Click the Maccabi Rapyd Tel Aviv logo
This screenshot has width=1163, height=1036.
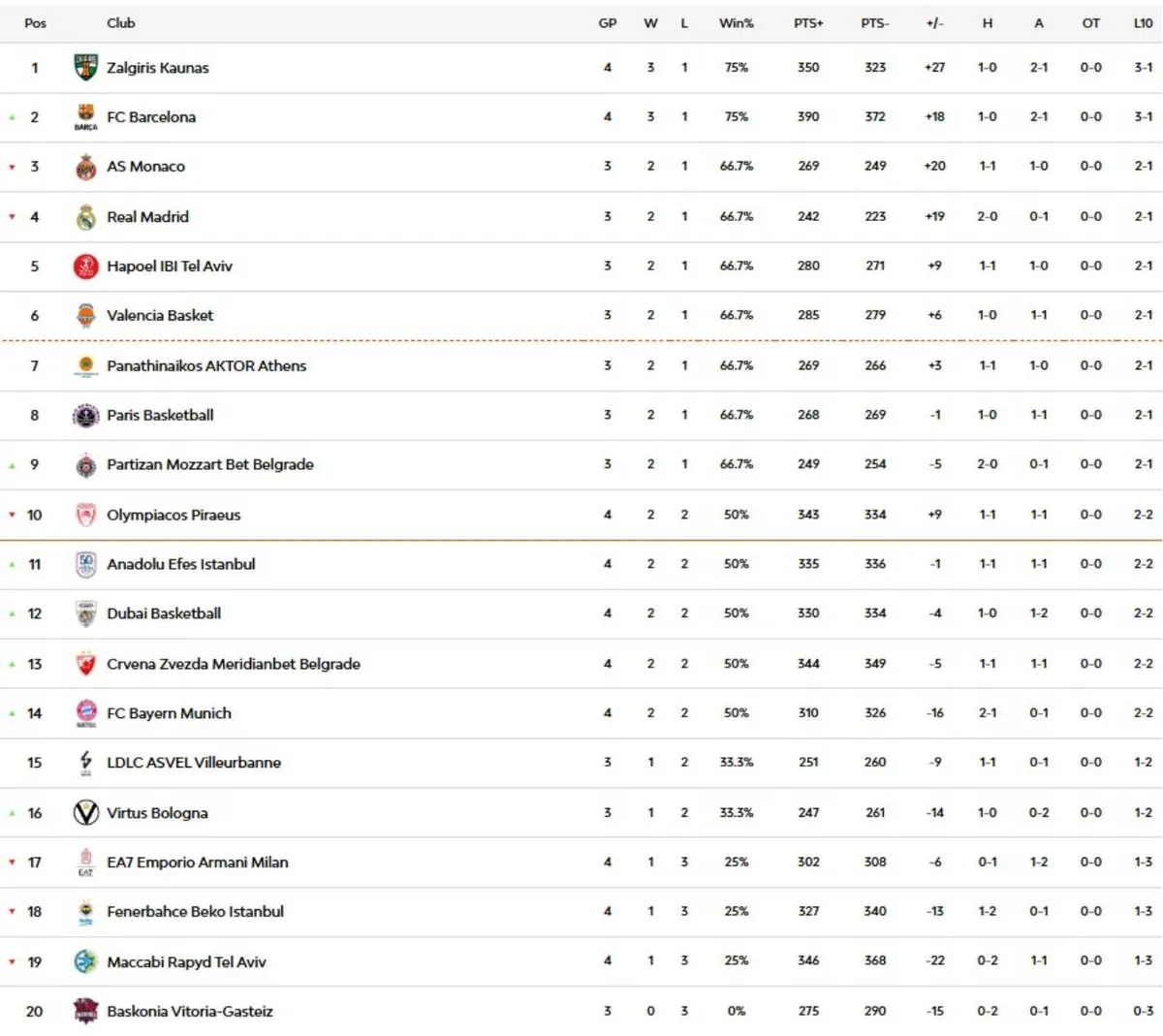click(x=86, y=961)
